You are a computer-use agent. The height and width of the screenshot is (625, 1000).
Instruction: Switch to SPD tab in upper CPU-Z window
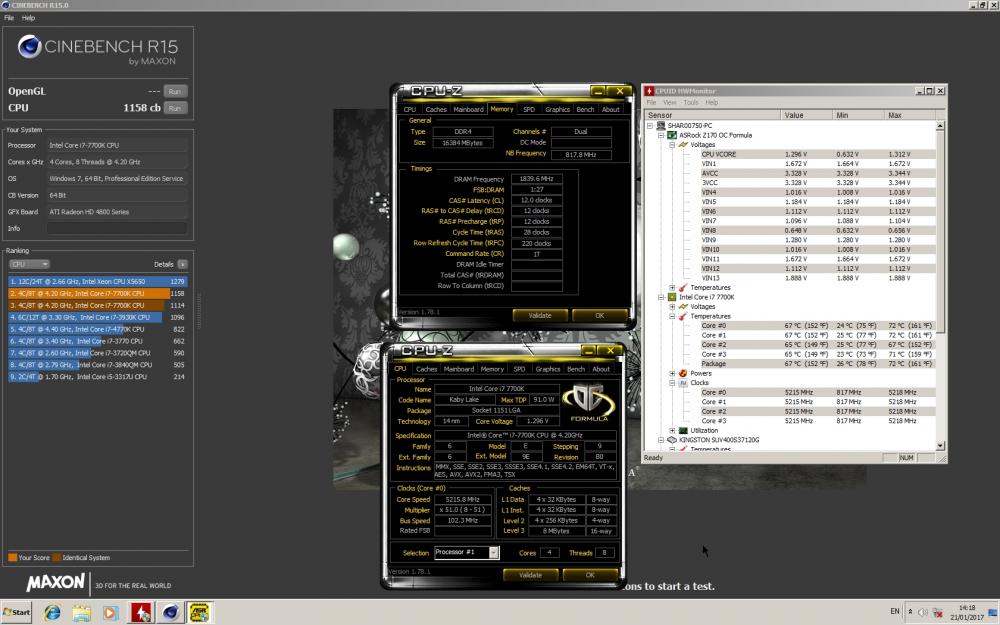coord(529,110)
